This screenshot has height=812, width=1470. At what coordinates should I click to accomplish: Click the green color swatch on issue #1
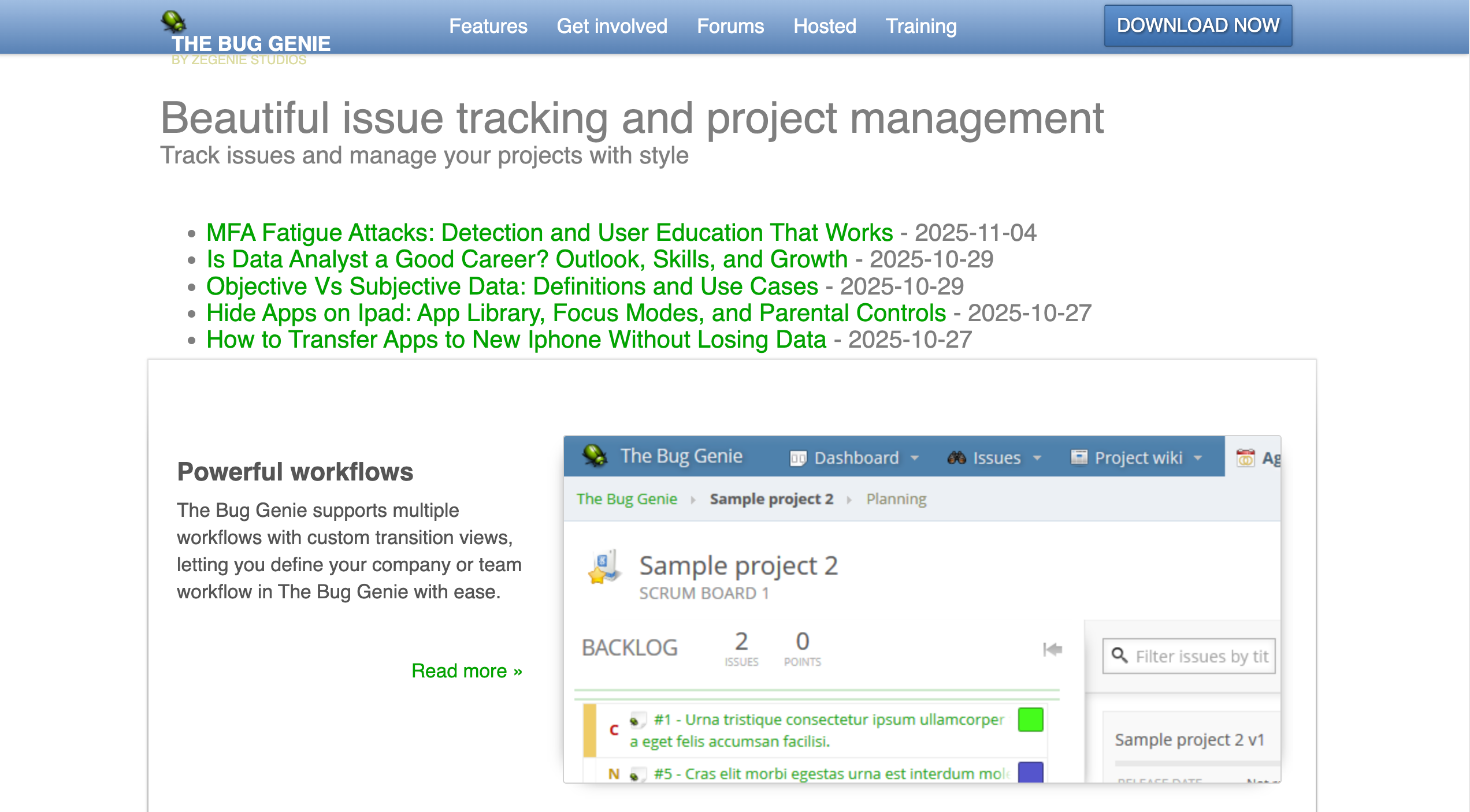pyautogui.click(x=1030, y=720)
